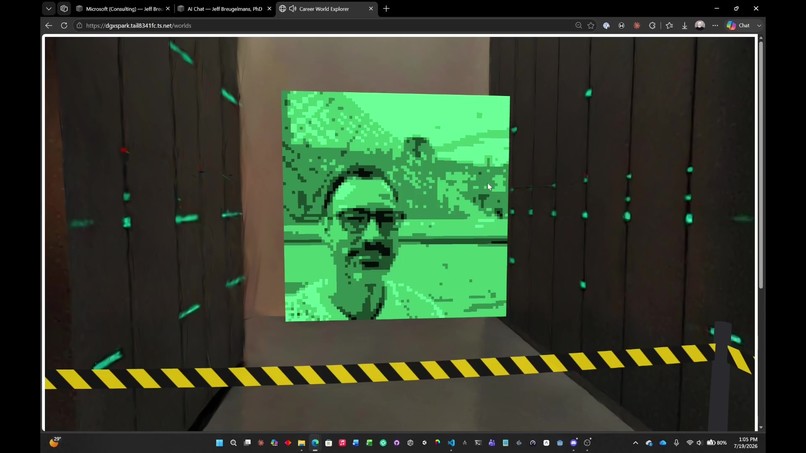Add this page to favorites star
Image resolution: width=806 pixels, height=453 pixels.
pyautogui.click(x=591, y=25)
